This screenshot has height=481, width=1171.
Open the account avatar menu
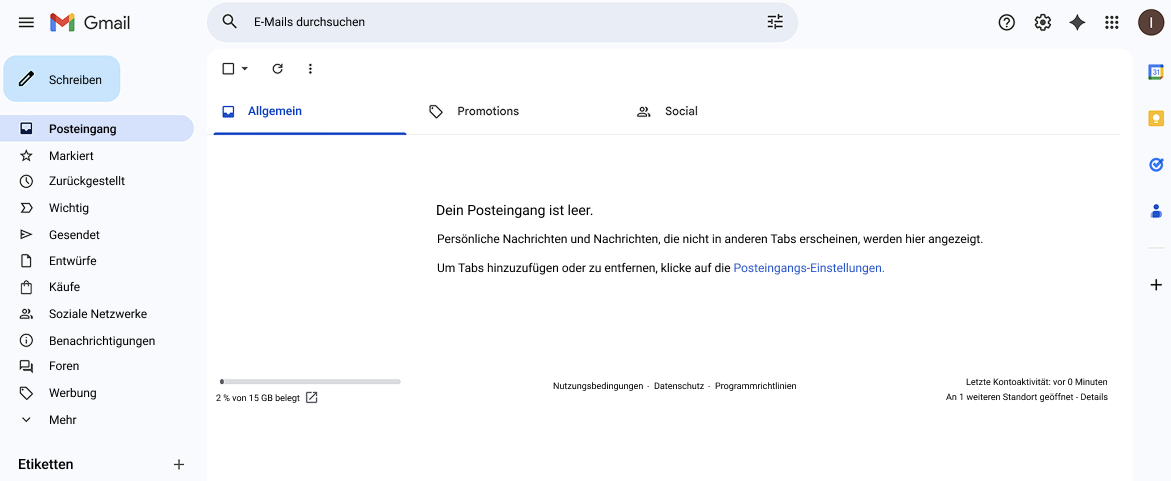(1150, 22)
